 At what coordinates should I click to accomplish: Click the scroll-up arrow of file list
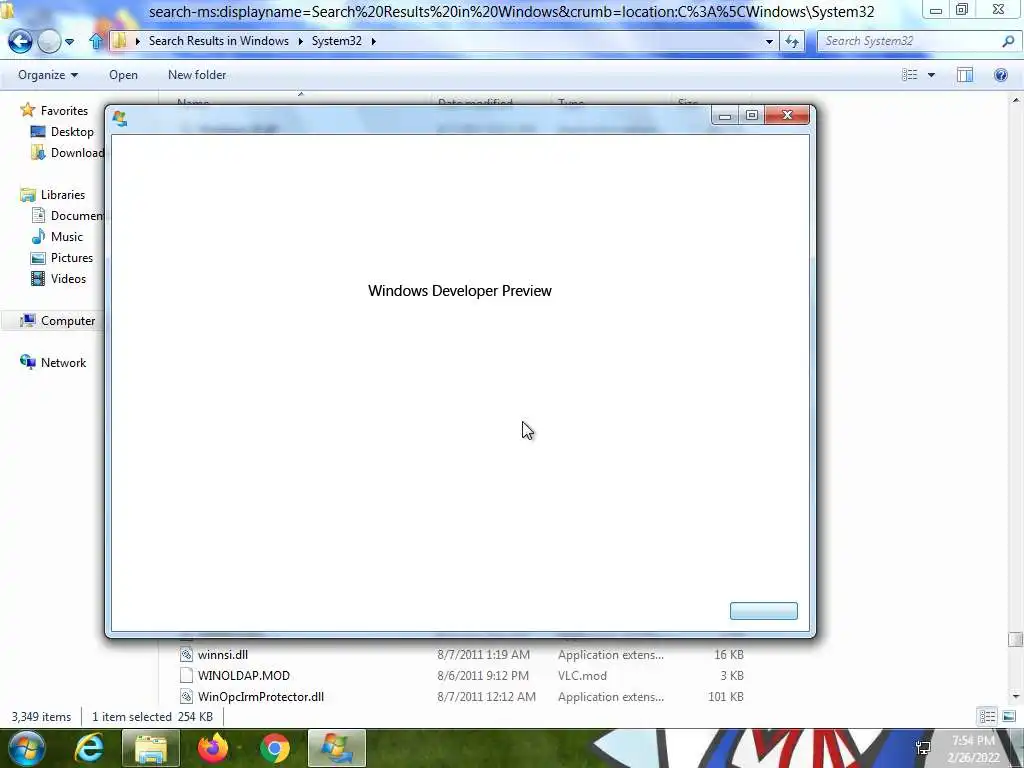tap(1016, 101)
